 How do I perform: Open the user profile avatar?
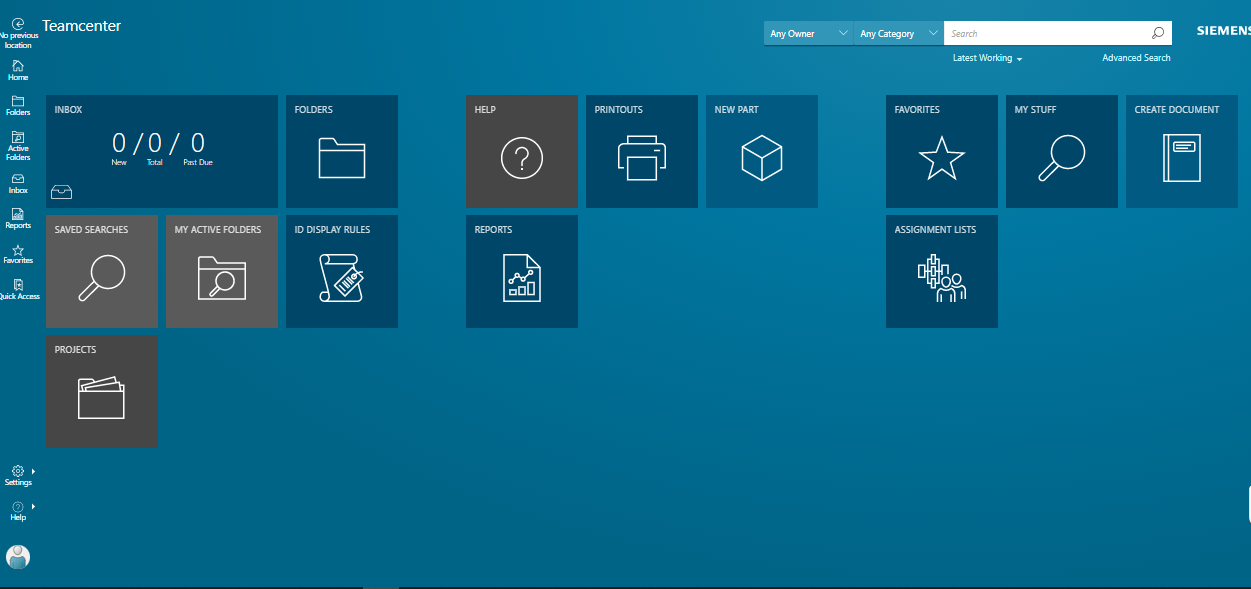(x=18, y=557)
